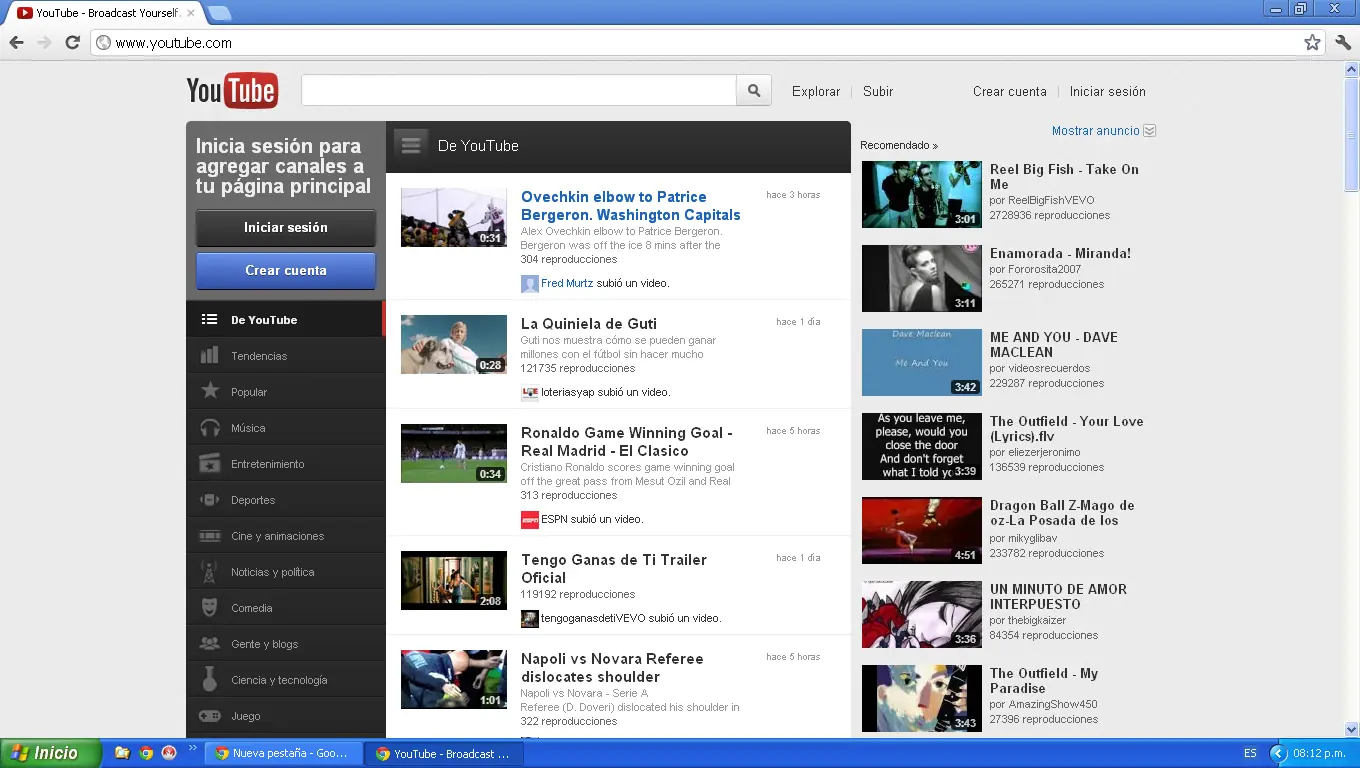
Task: Click the tengoganasdetiVEVO channel avatar icon
Action: click(x=530, y=619)
